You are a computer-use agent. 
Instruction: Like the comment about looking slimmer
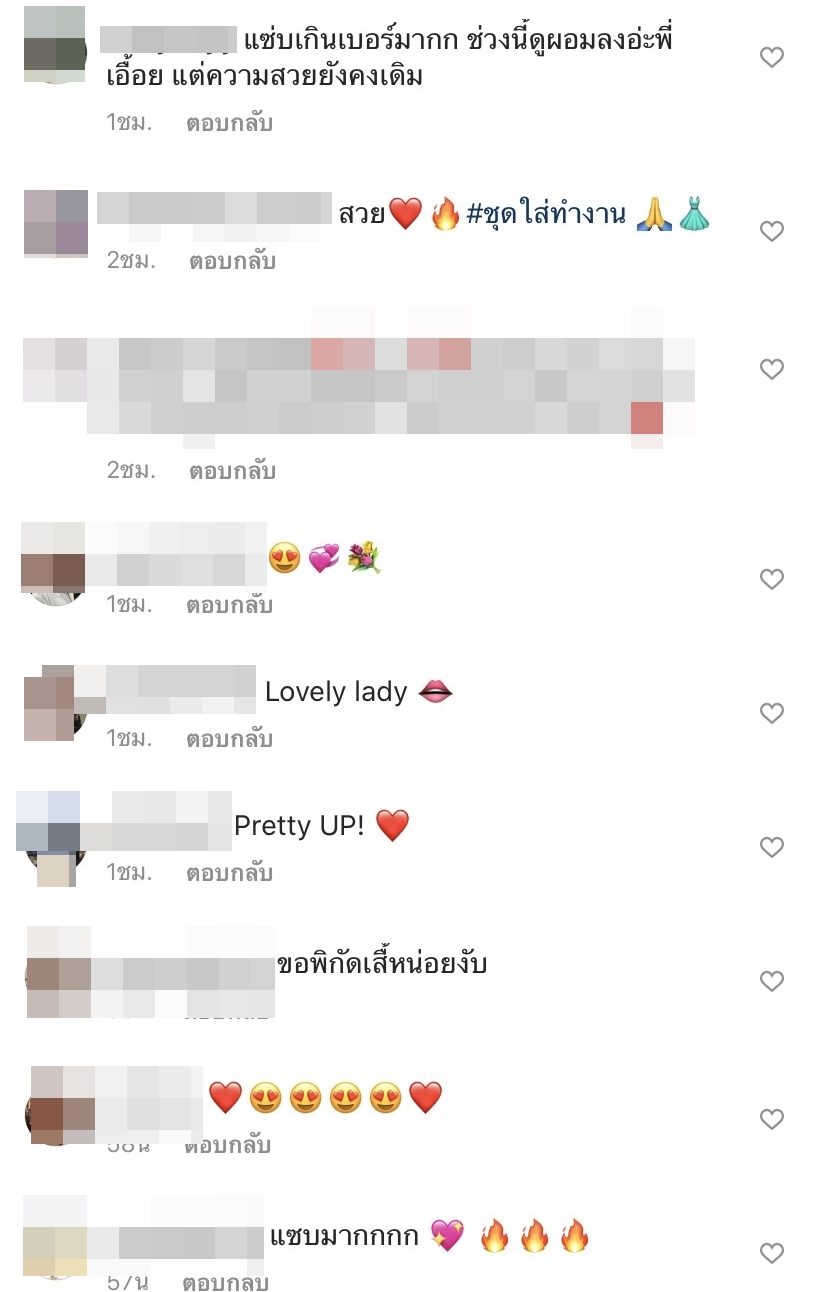click(771, 58)
